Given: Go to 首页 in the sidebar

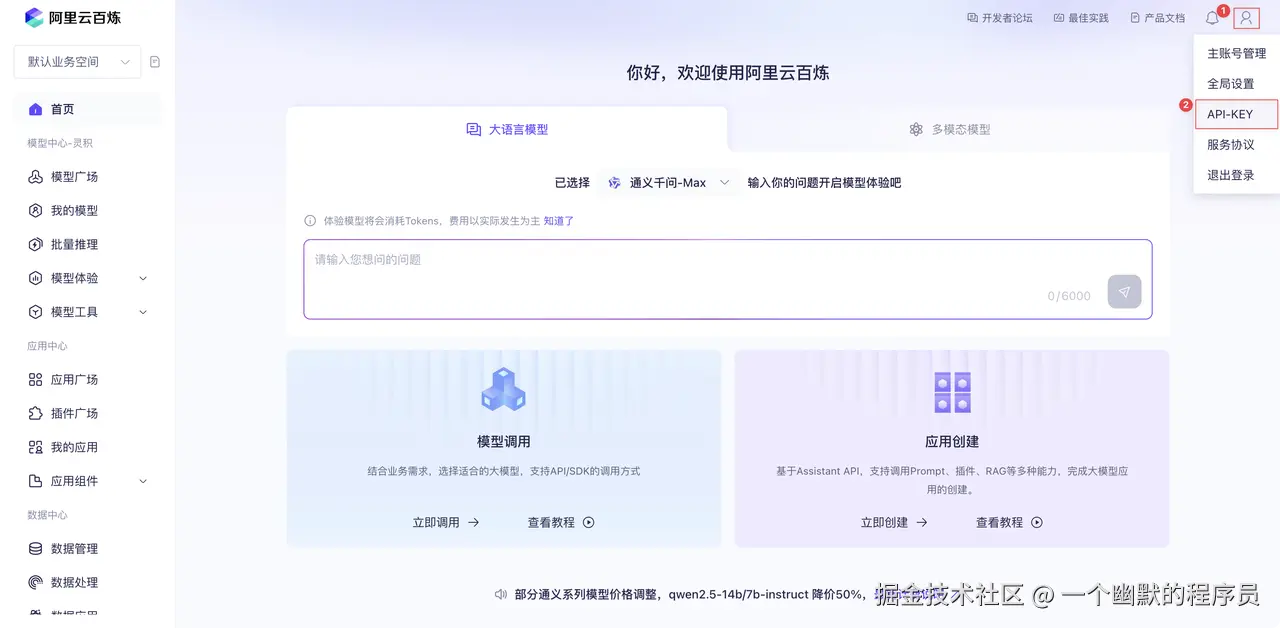Looking at the screenshot, I should [x=88, y=109].
